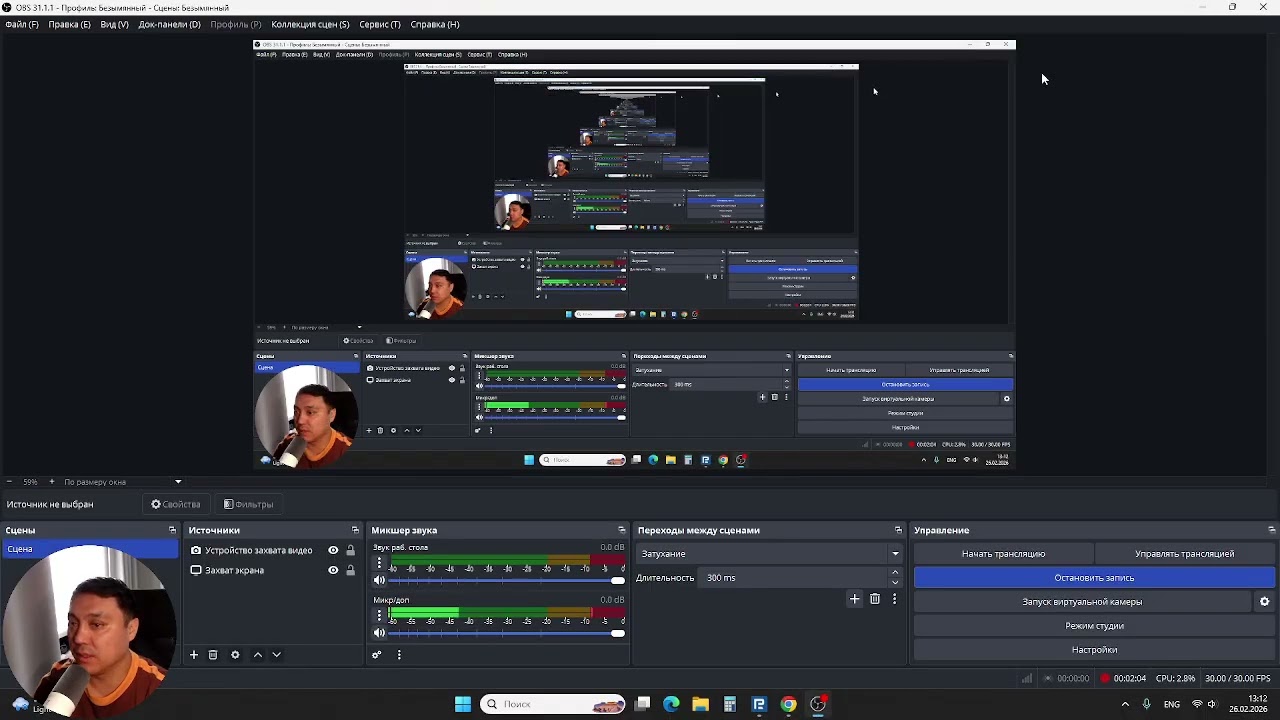
Task: Undock the Переходы между сценами panel
Action: 898,530
